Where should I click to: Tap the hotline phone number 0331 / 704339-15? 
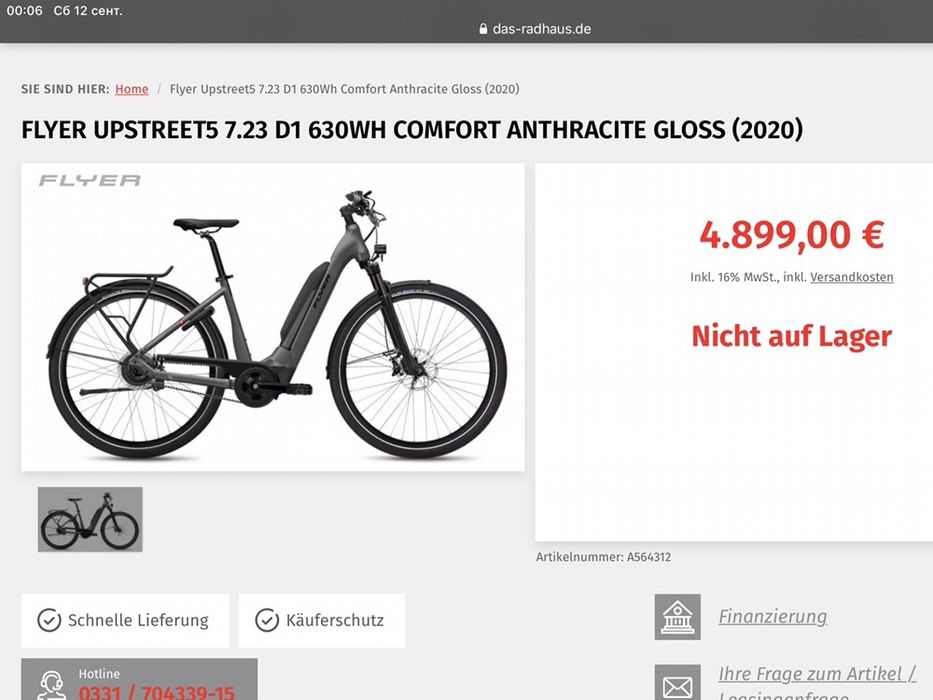(x=156, y=693)
